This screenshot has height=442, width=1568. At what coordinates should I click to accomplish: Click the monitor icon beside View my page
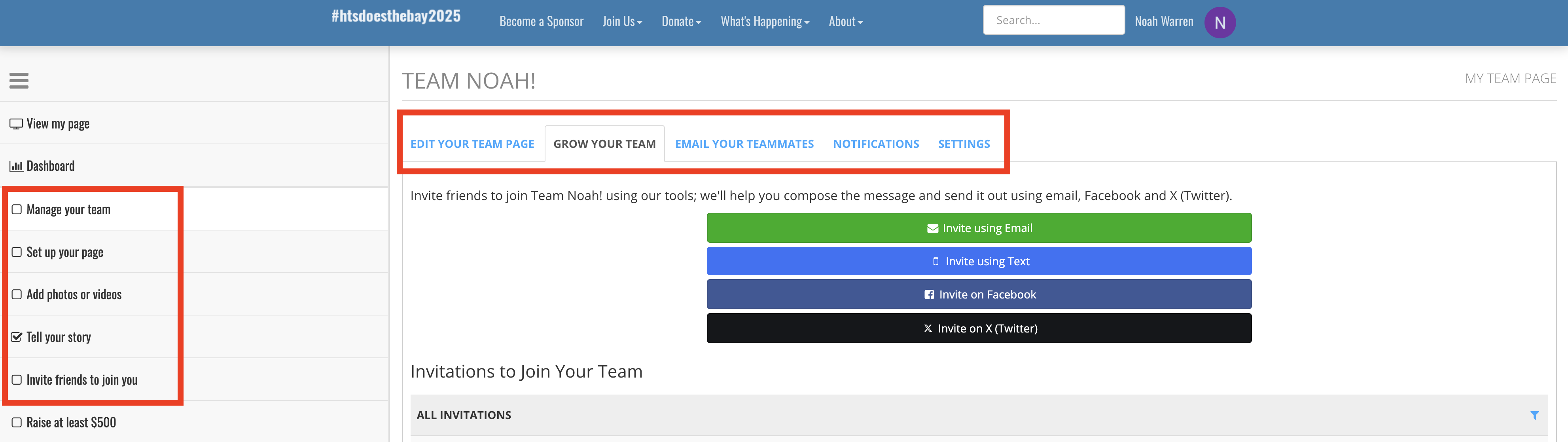tap(16, 124)
